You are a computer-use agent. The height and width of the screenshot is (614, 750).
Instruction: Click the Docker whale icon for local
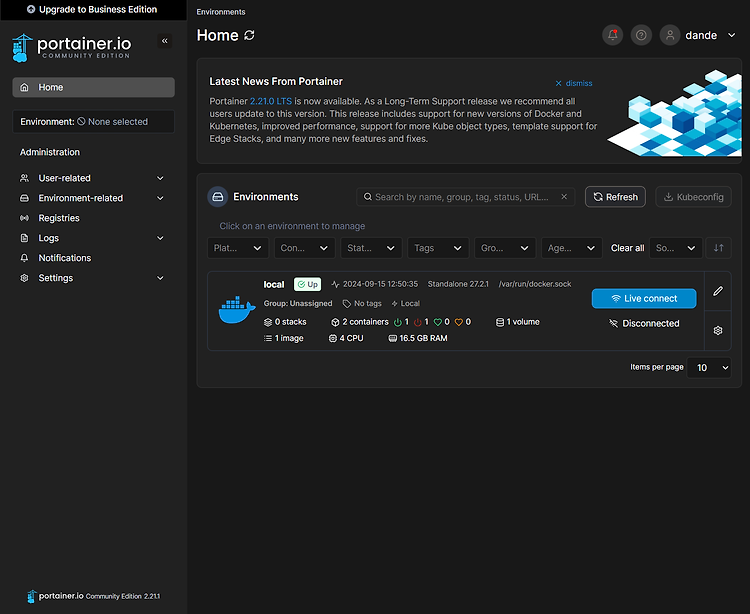click(x=237, y=310)
